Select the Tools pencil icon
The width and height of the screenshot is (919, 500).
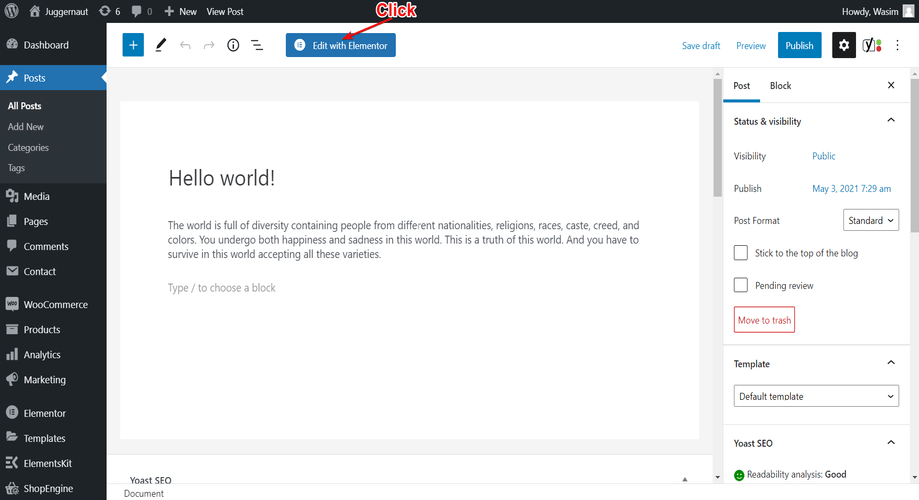[x=161, y=45]
